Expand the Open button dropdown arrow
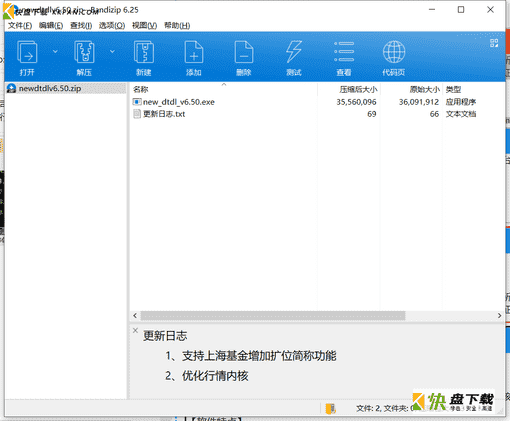Screen dimensions: 510x421 click(x=55, y=51)
